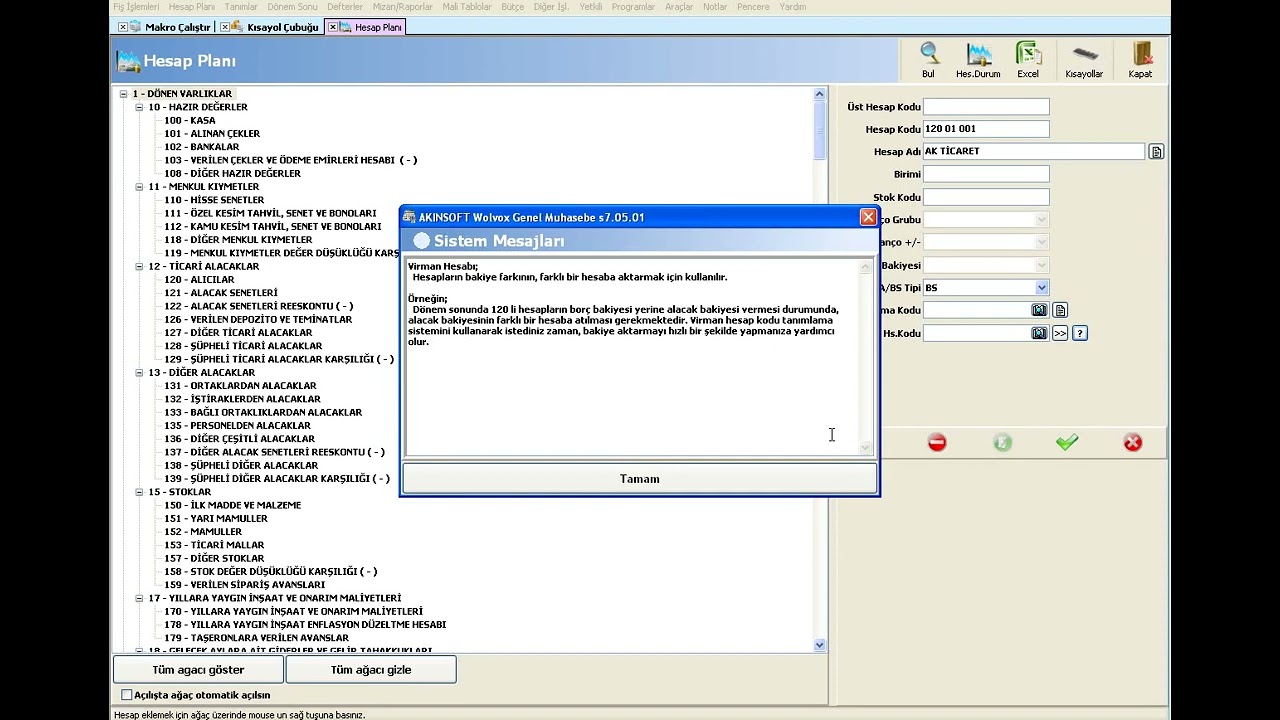
Task: Close the Hesap Planı tab with its X
Action: click(x=333, y=27)
